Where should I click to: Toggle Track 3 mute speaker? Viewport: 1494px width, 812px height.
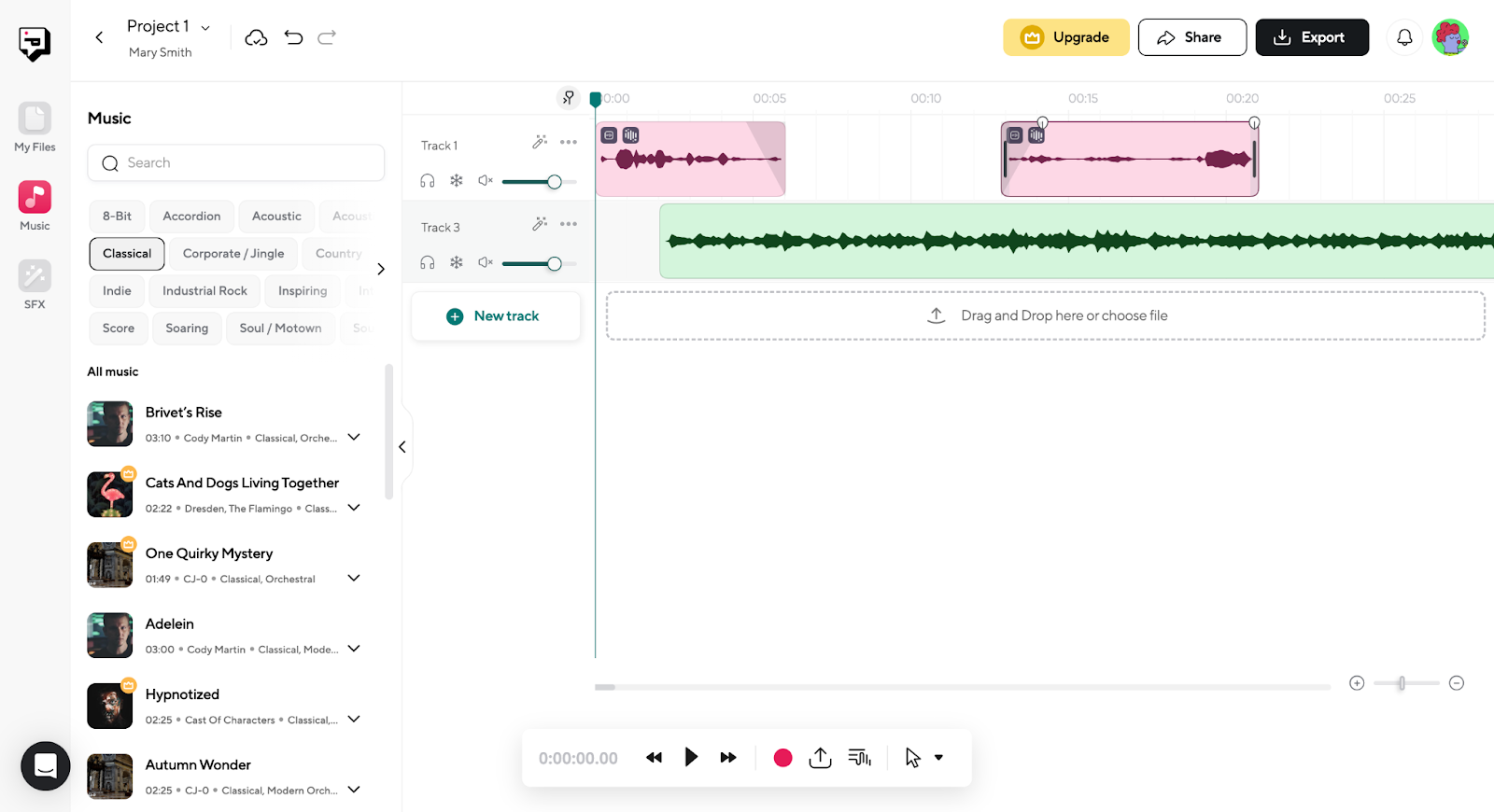click(x=486, y=263)
